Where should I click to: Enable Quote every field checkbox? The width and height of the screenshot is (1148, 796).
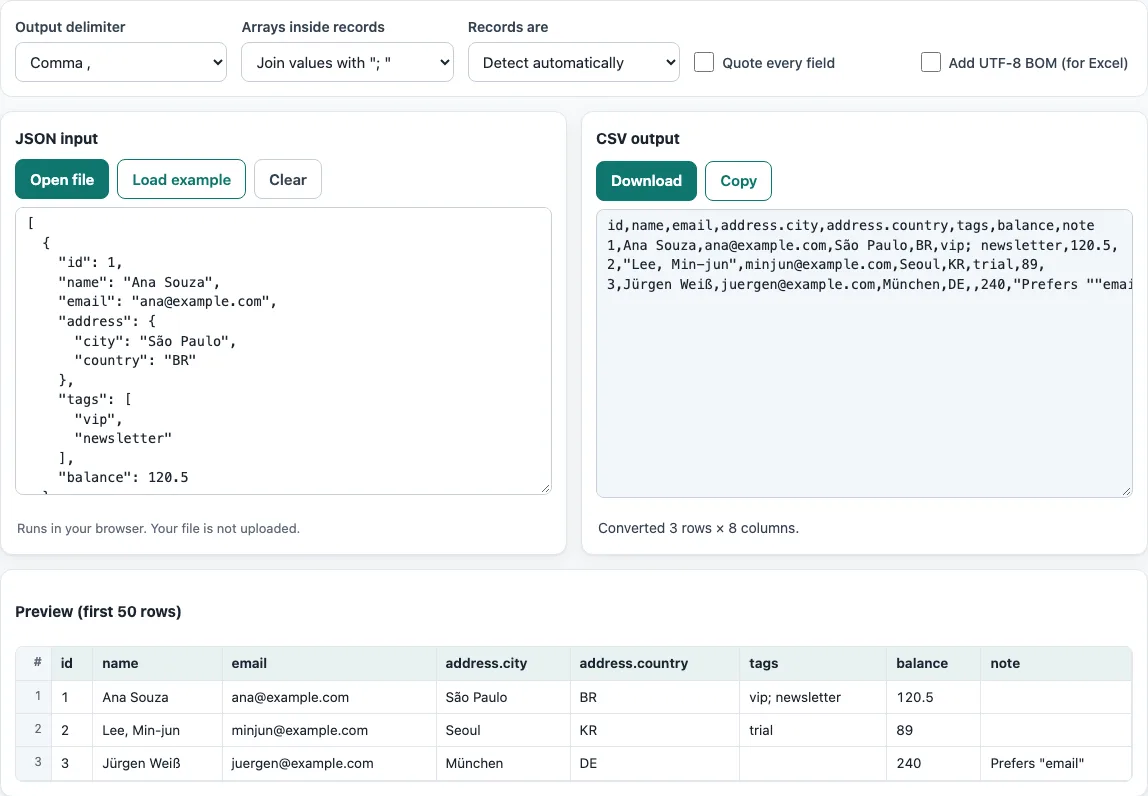tap(704, 62)
